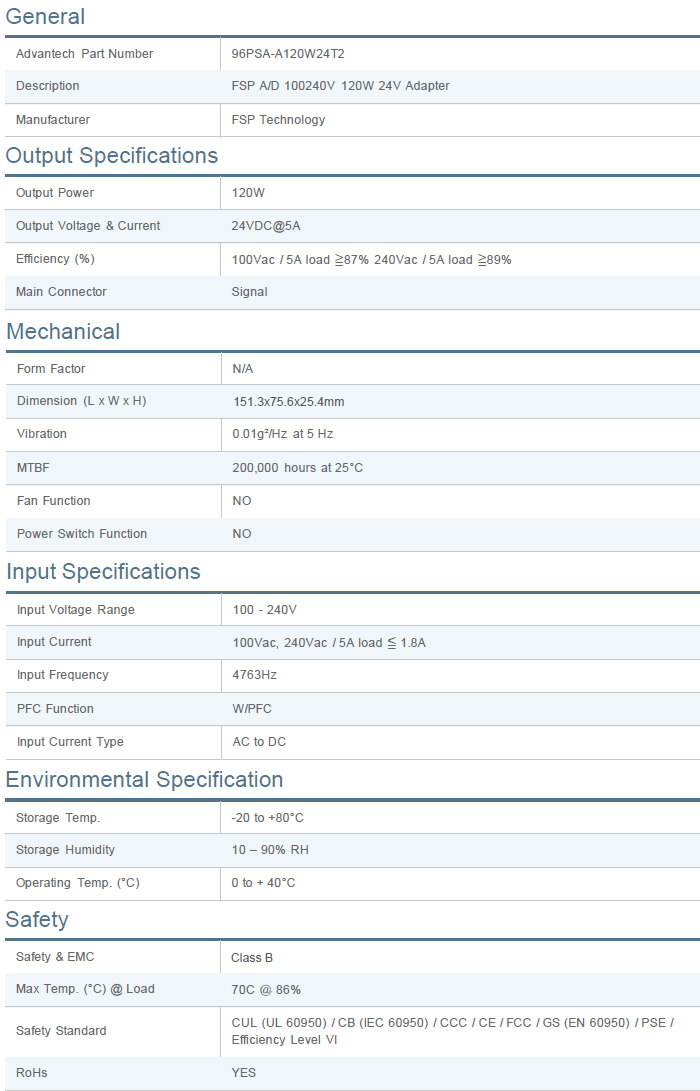Click the Input Specifications heading
Viewport: 700px width, 1091px height.
[x=103, y=572]
